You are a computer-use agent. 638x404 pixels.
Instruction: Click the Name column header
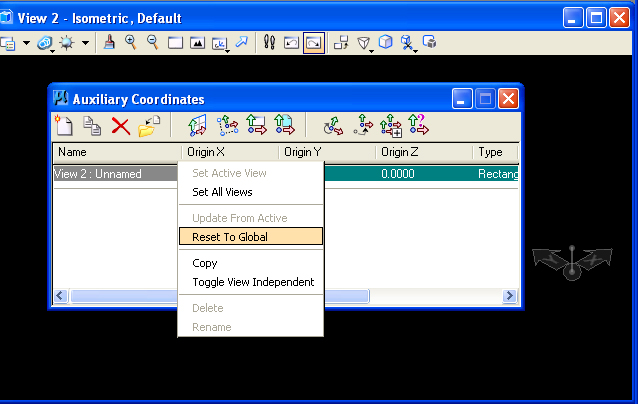[117, 152]
